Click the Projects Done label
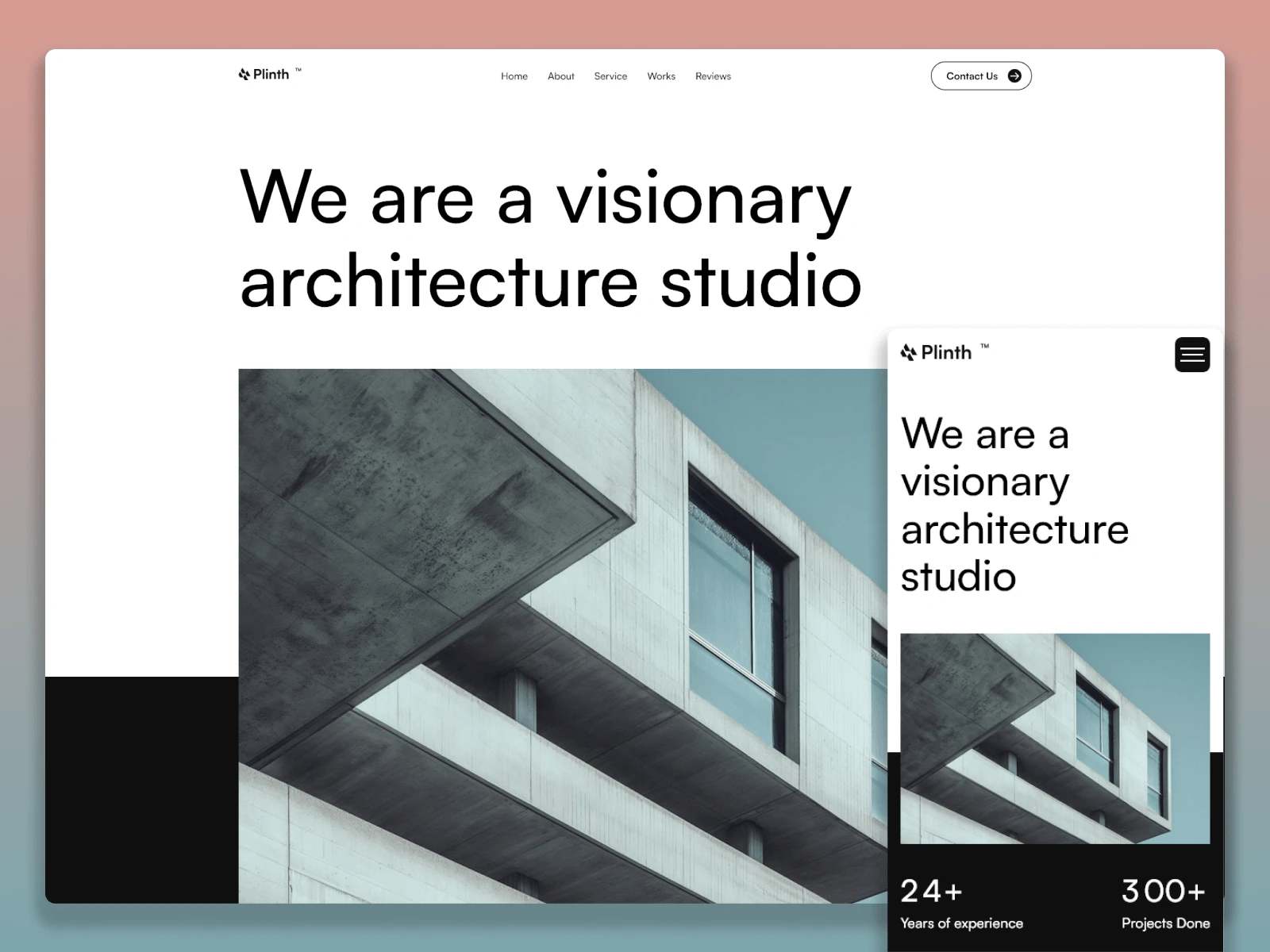This screenshot has width=1270, height=952. coord(1164,923)
